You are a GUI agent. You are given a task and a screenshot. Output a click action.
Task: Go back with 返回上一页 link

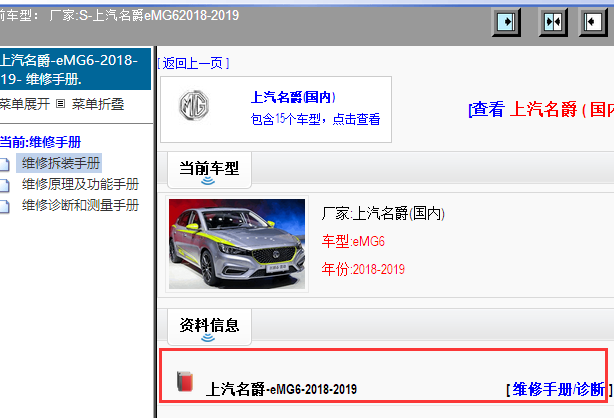pyautogui.click(x=193, y=63)
